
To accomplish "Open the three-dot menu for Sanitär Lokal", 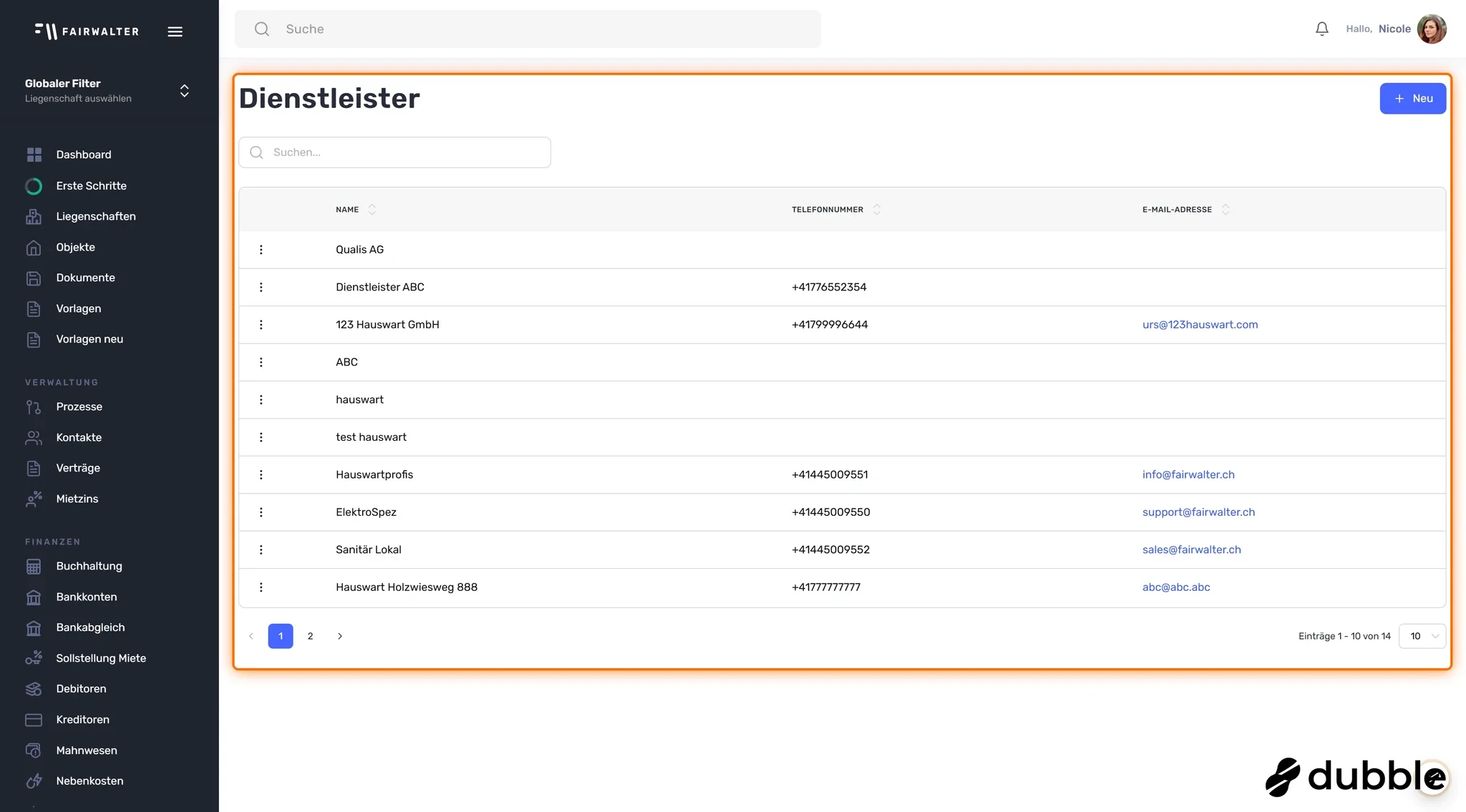I will coord(261,549).
